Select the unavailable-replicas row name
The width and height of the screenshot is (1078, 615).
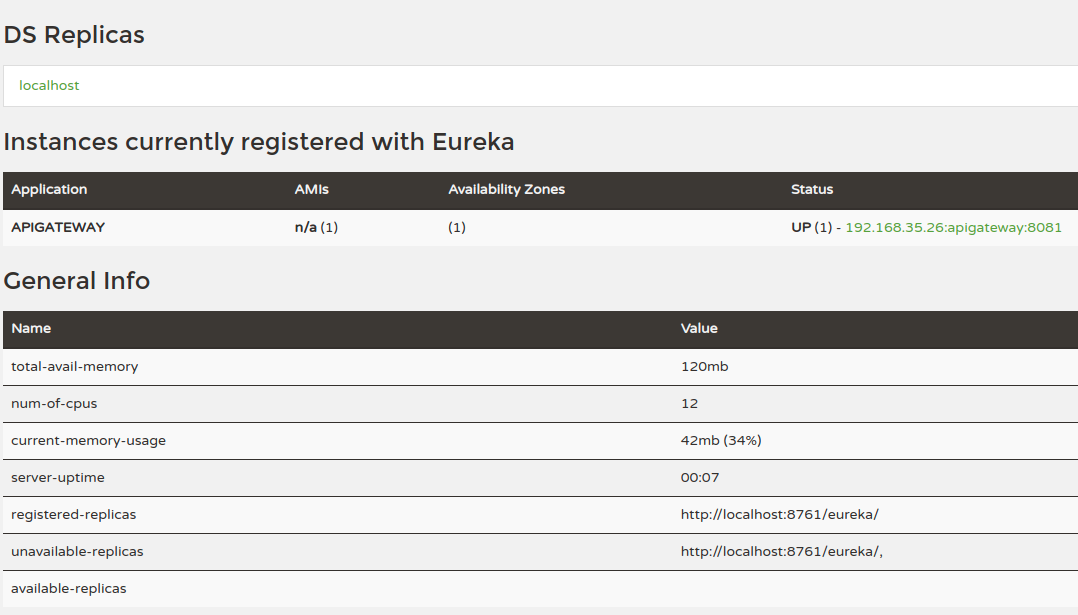[77, 552]
